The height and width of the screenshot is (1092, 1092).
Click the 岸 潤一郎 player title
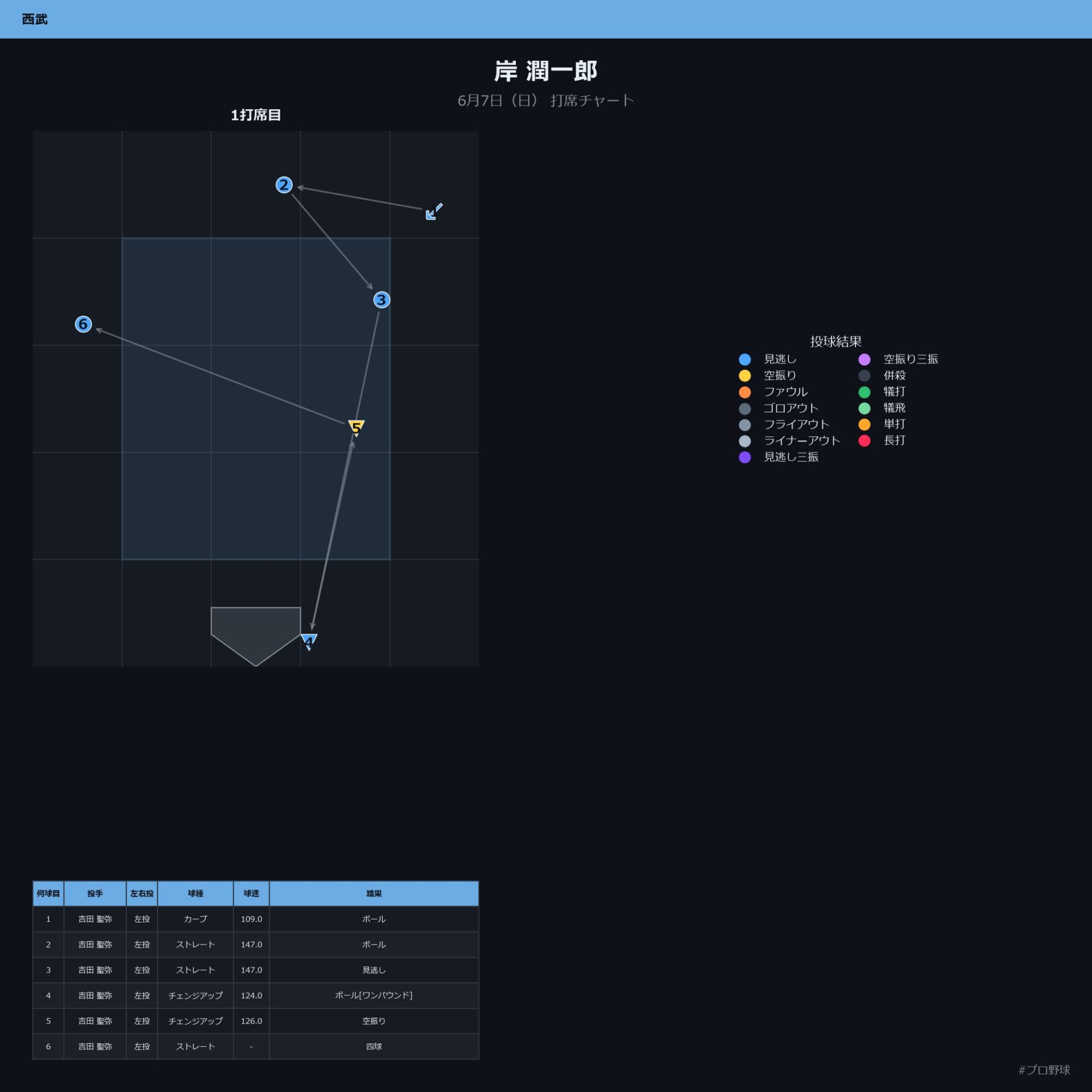[545, 71]
